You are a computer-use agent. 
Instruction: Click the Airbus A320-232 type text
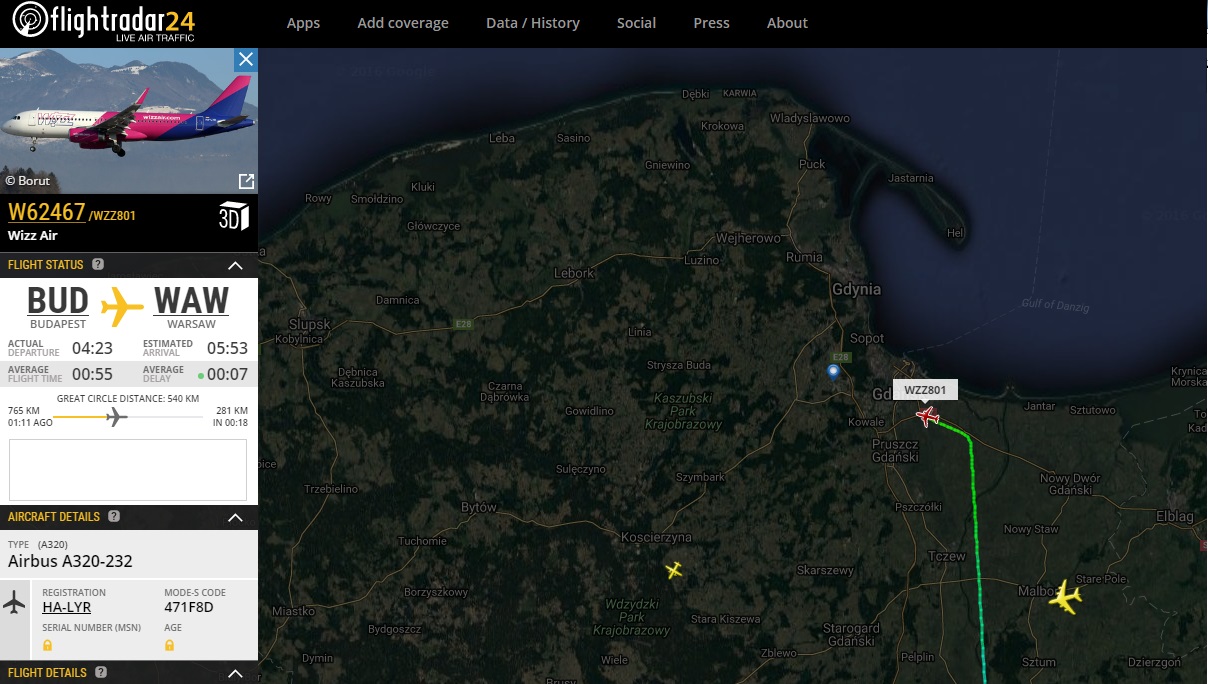tap(70, 561)
